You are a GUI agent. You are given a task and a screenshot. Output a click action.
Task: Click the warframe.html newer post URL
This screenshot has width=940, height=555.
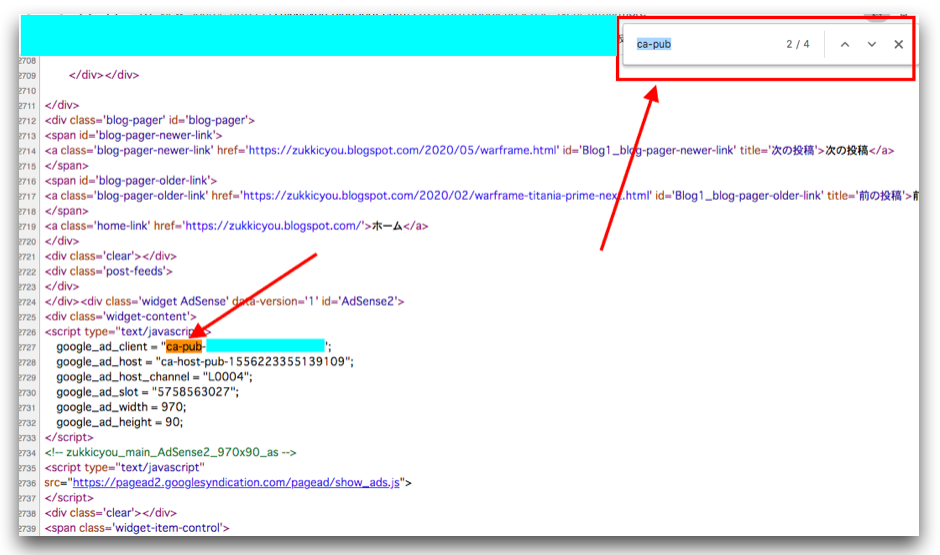pos(403,150)
